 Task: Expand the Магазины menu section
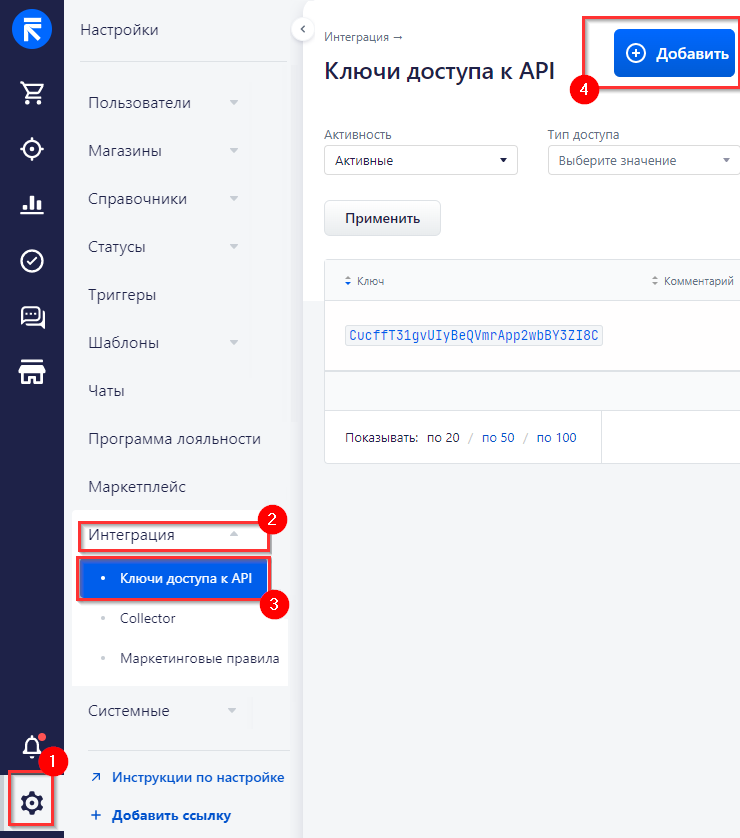[x=164, y=151]
